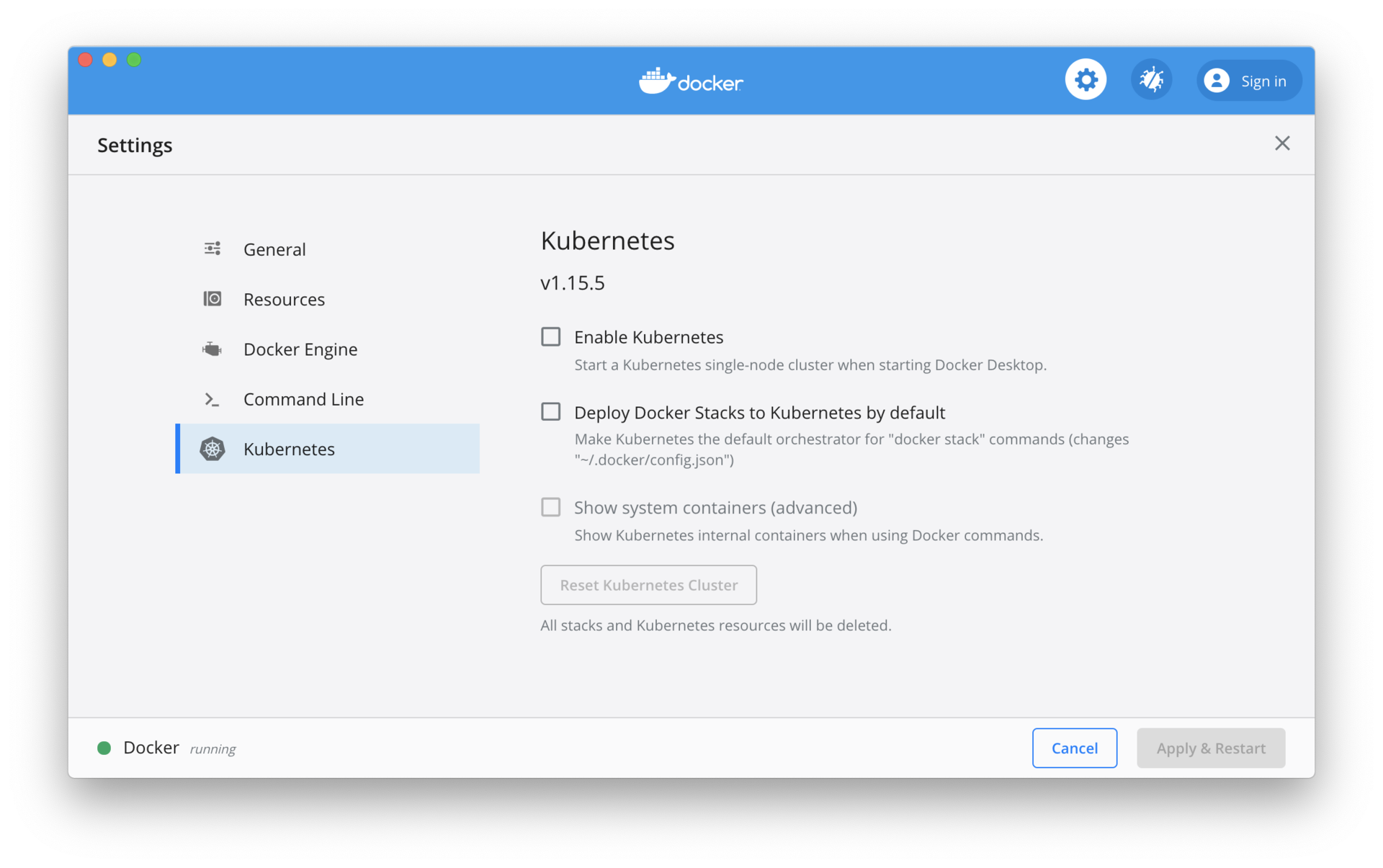This screenshot has height=868, width=1383.
Task: Check Deploy Docker Stacks to Kubernetes
Action: 551,411
